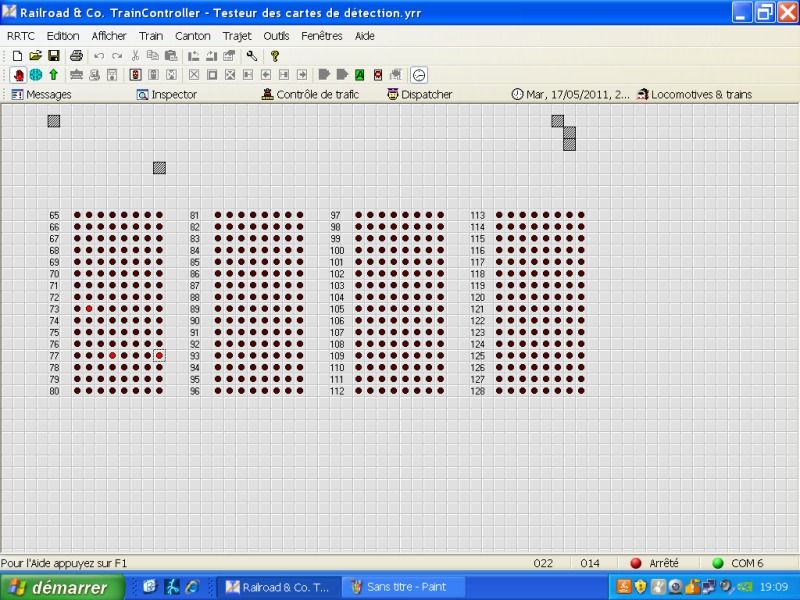Click the Paste clipboard icon

(171, 56)
